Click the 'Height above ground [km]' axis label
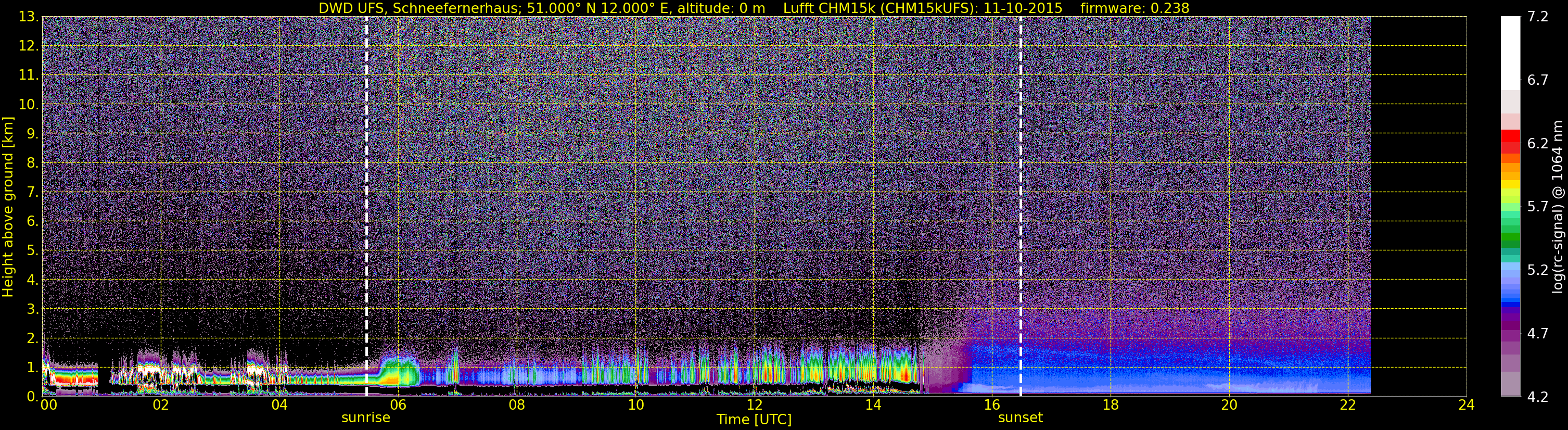The height and width of the screenshot is (430, 1568). (x=8, y=207)
